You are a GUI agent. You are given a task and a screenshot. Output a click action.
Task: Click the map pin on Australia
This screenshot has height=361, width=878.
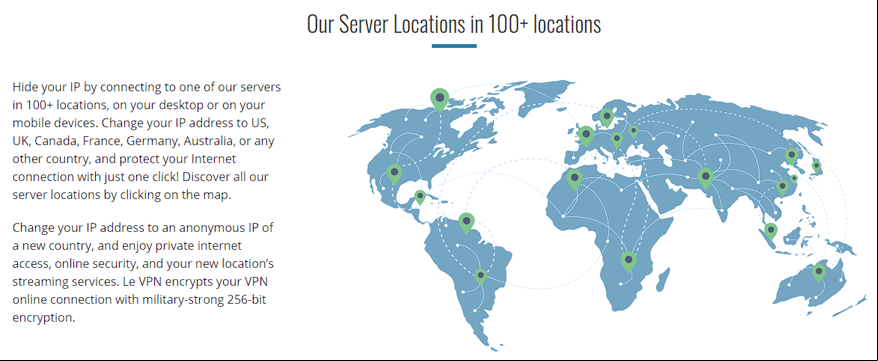click(819, 273)
